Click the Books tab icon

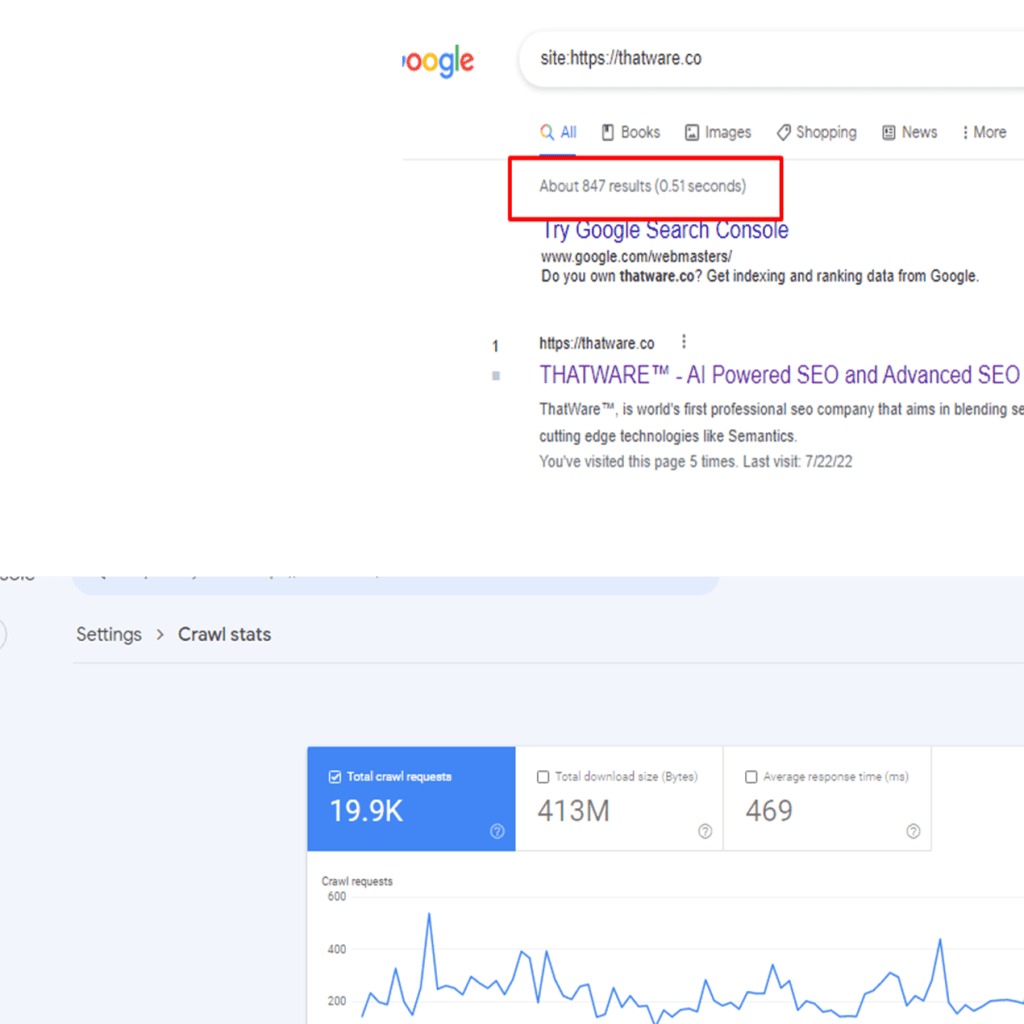pos(608,133)
